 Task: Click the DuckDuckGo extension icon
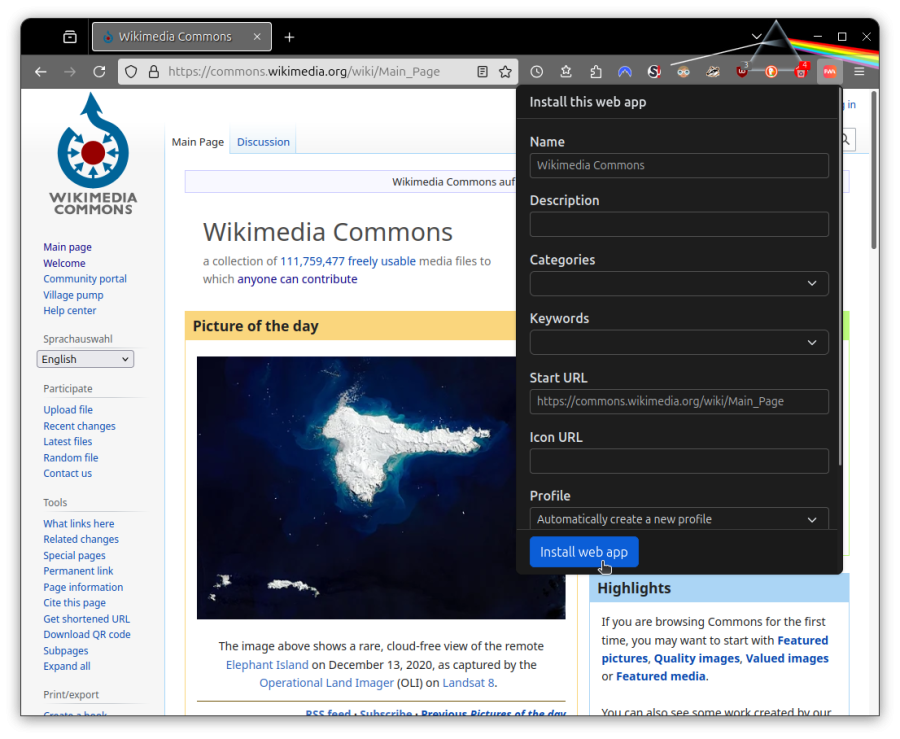tap(771, 72)
